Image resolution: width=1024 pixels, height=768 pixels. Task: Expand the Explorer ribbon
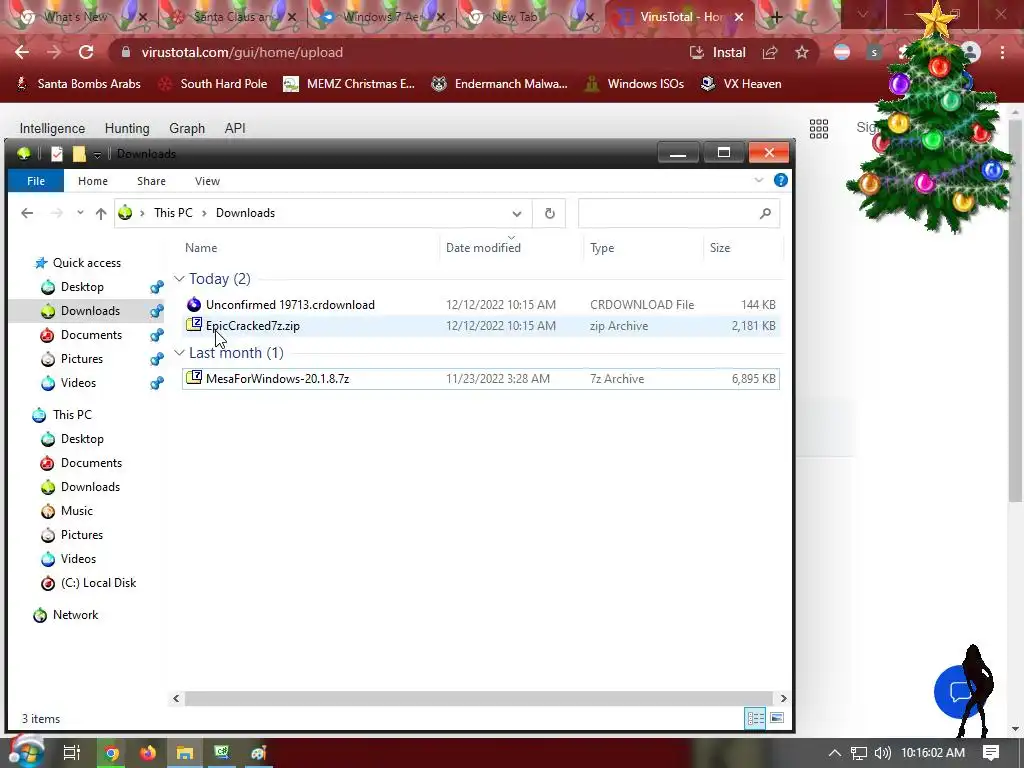click(759, 180)
